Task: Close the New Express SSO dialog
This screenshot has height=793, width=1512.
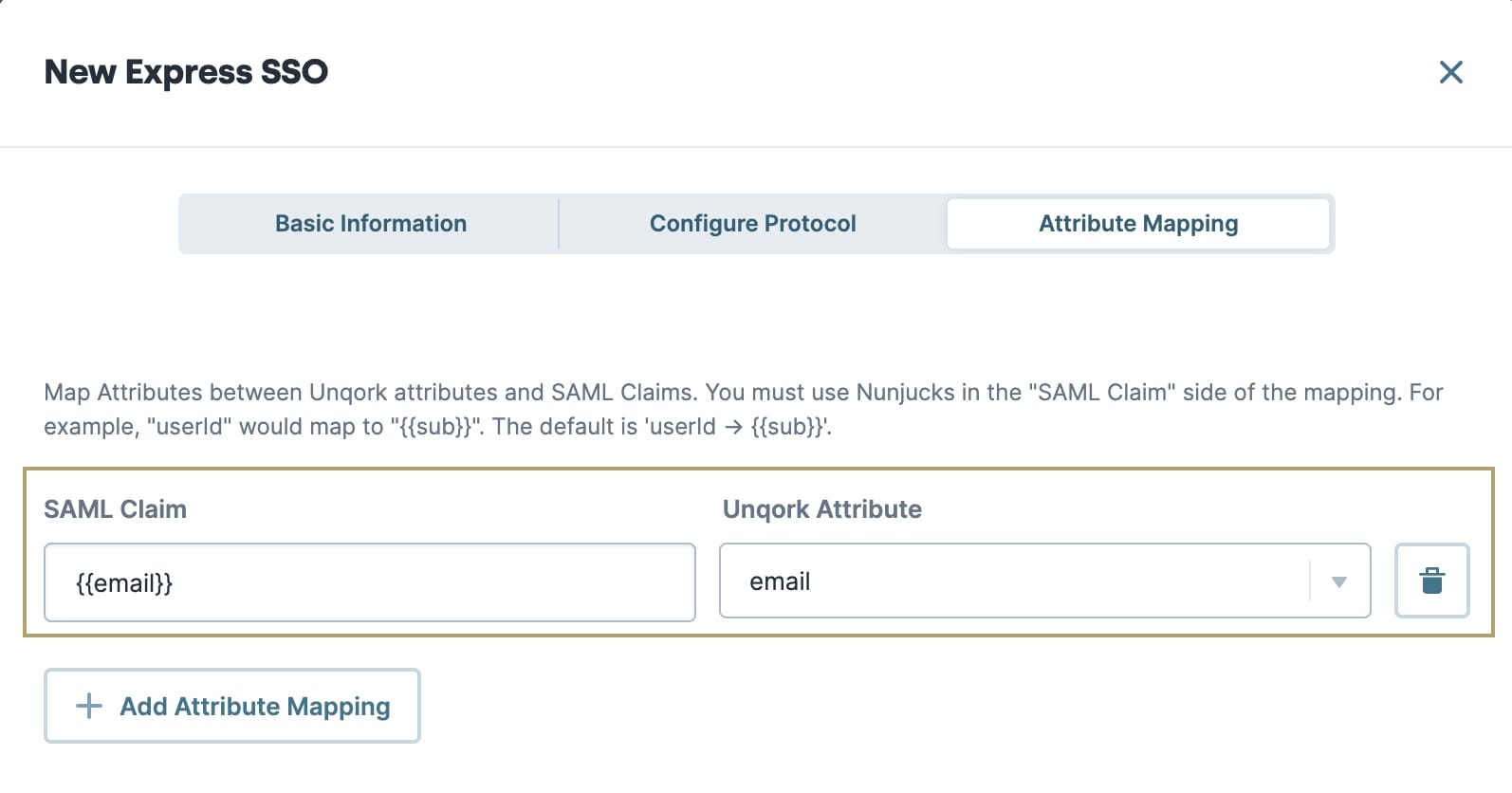Action: click(1450, 72)
